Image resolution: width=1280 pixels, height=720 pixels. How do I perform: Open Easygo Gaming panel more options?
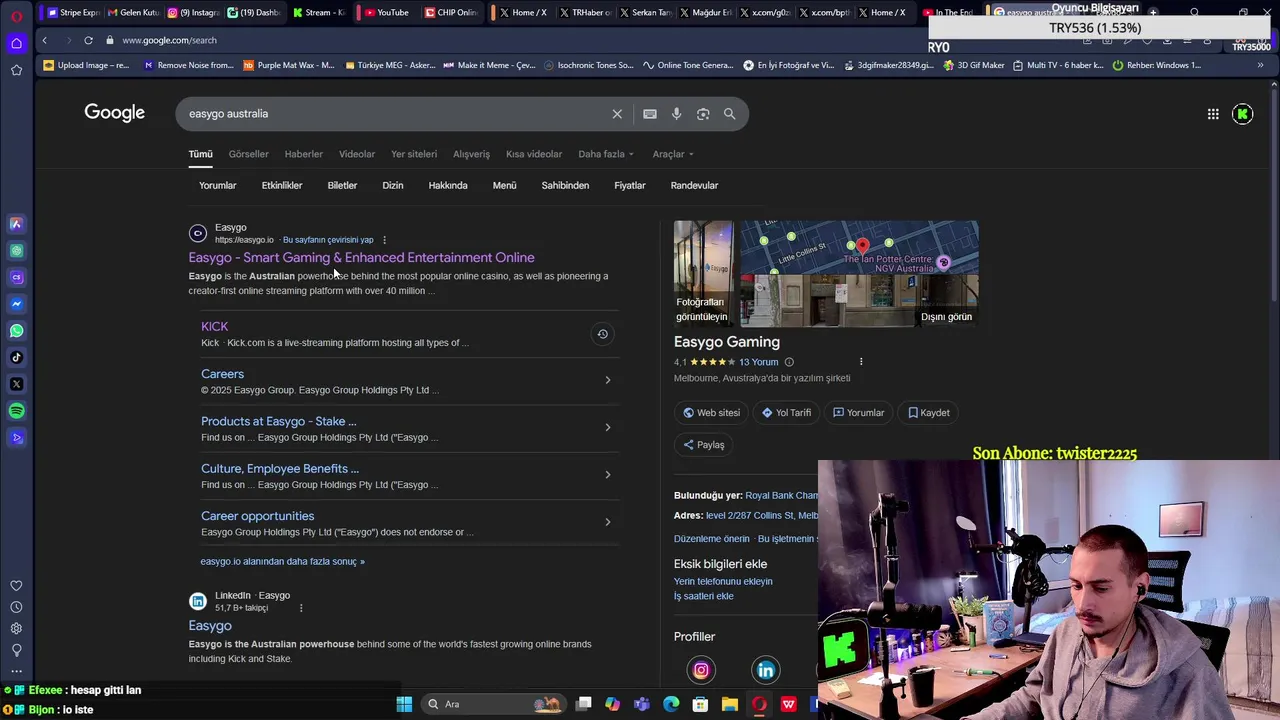[x=861, y=362]
